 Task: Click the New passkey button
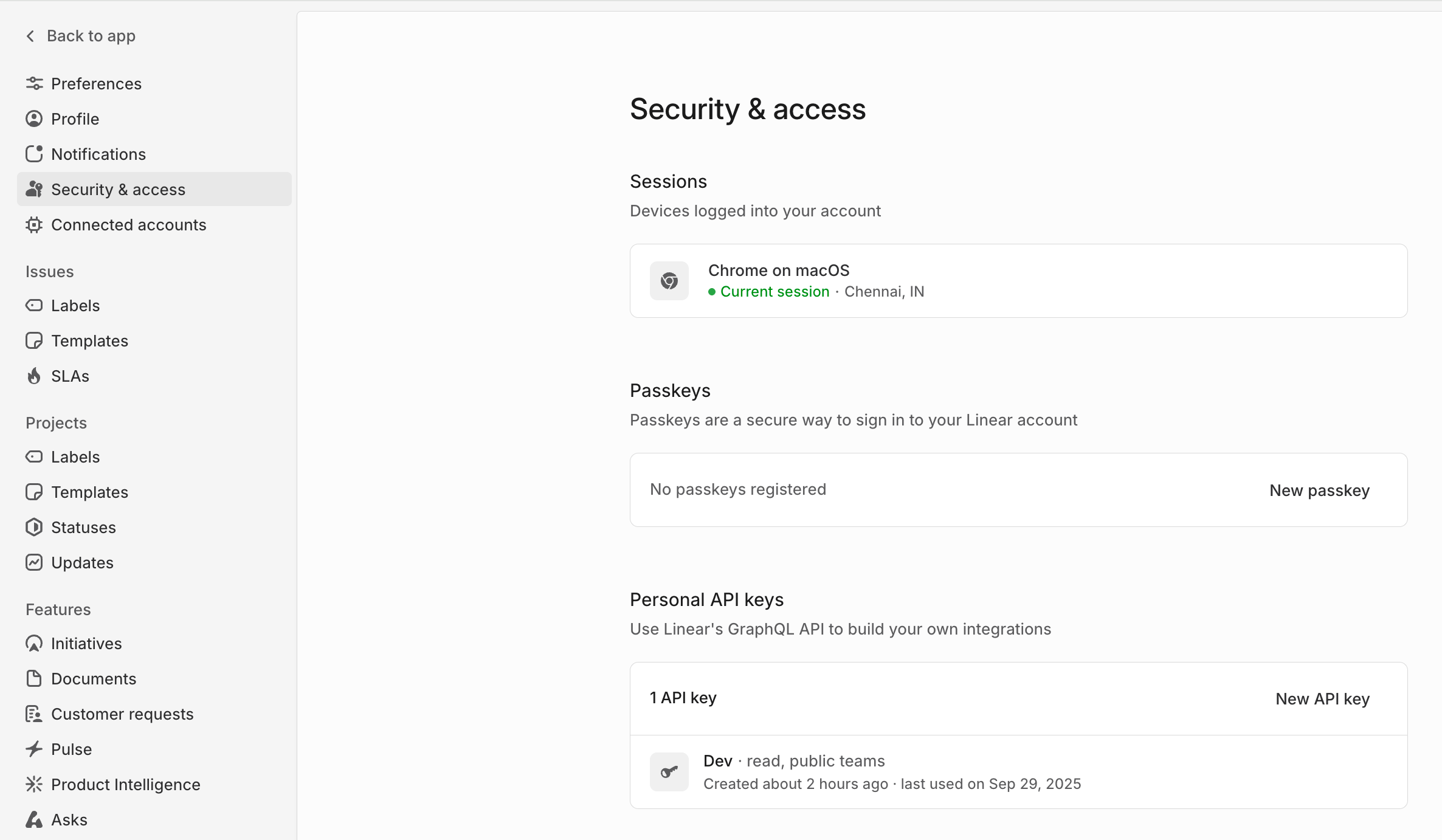pos(1319,491)
